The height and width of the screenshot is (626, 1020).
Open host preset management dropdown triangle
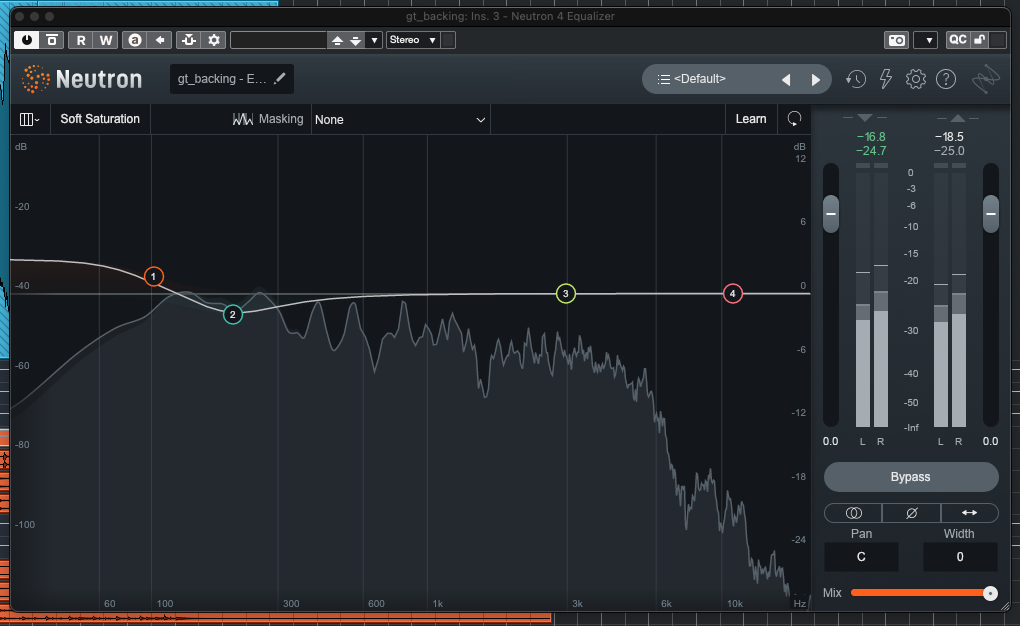(x=374, y=40)
